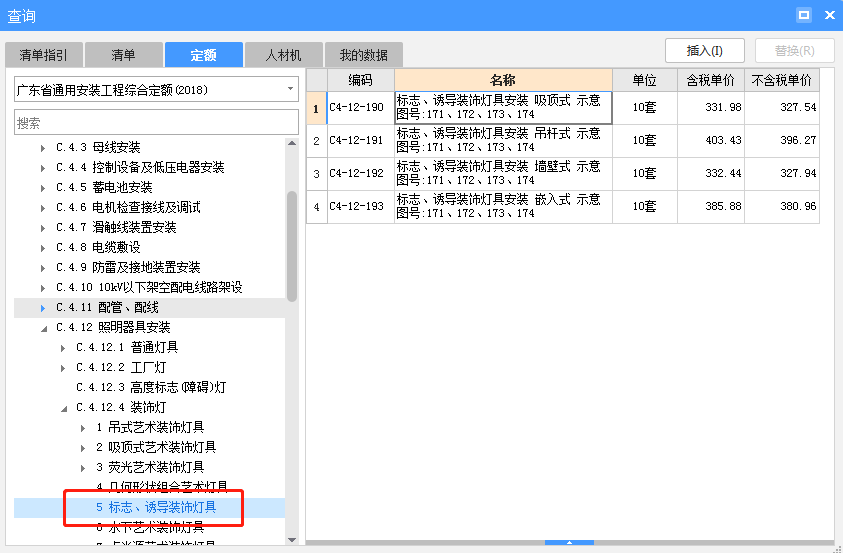Click tree scrollbar down arrow
This screenshot has width=843, height=553.
click(x=292, y=540)
